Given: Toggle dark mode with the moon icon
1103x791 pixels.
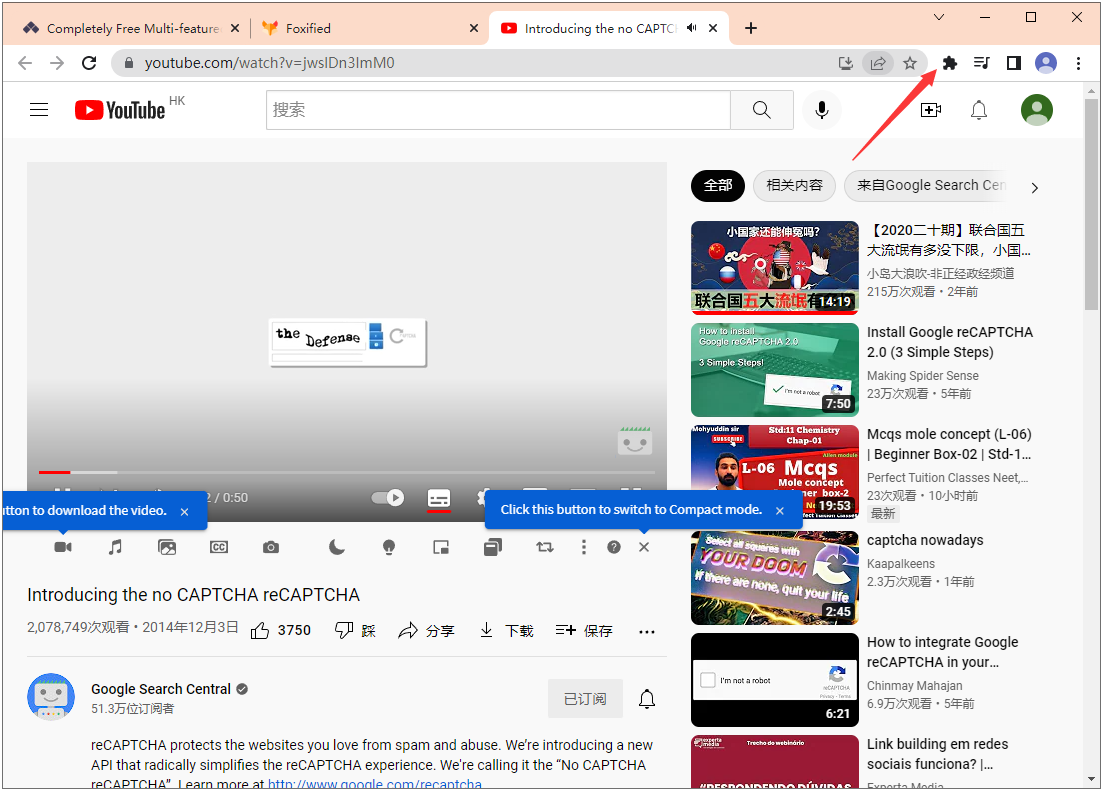Looking at the screenshot, I should pos(337,547).
